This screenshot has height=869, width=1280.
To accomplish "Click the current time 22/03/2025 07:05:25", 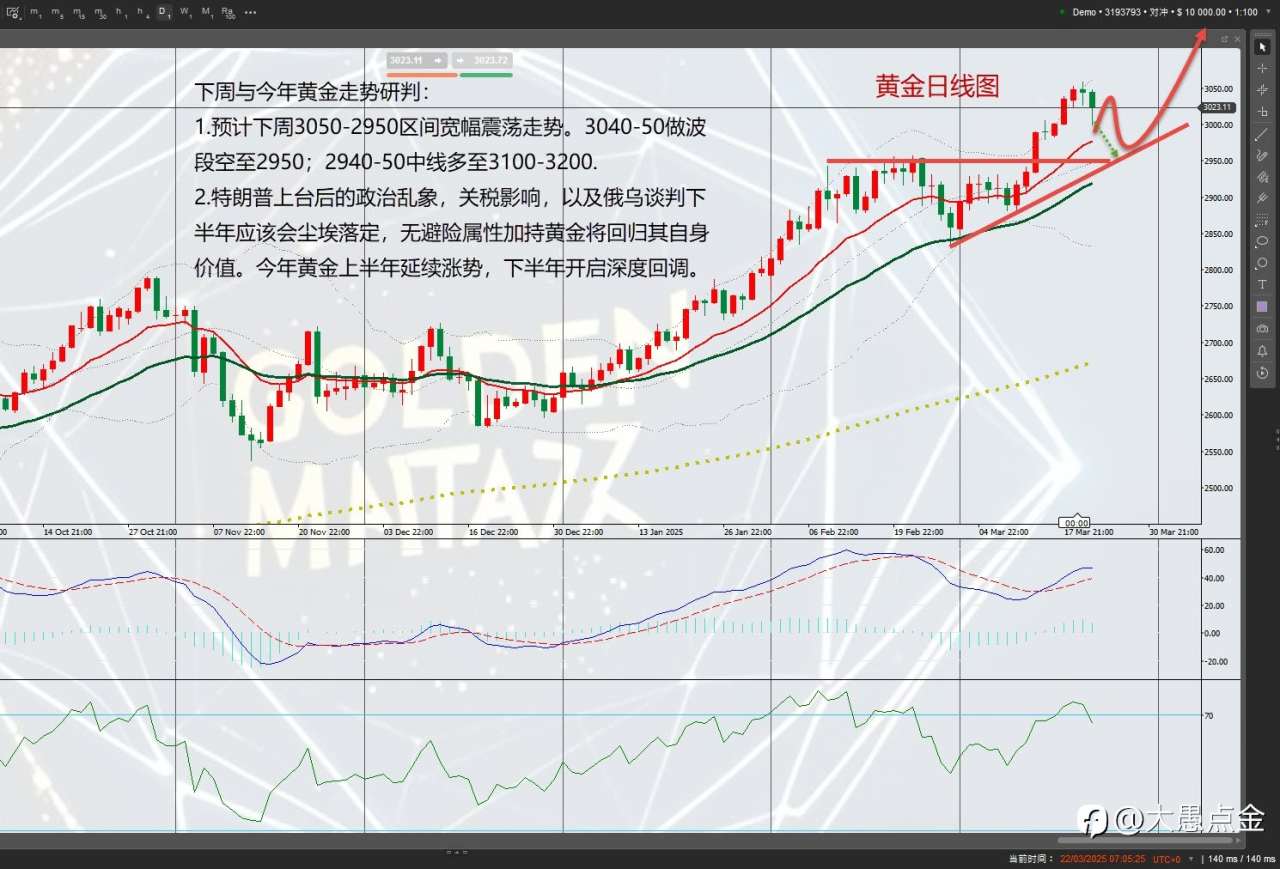I will coord(1102,859).
